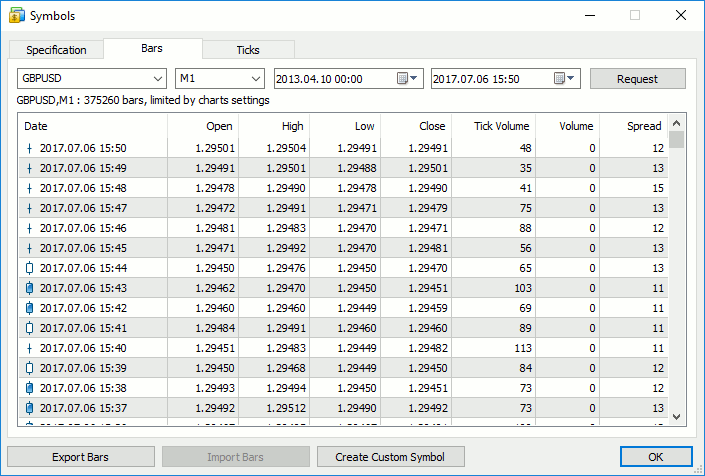The width and height of the screenshot is (705, 476).
Task: Click the scrollbar up arrow
Action: click(x=677, y=123)
